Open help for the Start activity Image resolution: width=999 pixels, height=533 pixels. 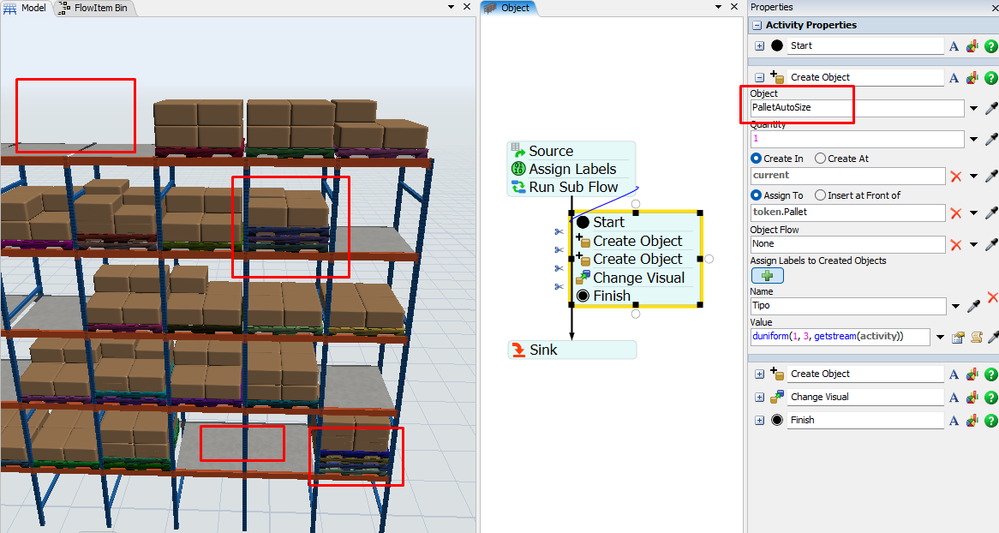point(991,46)
